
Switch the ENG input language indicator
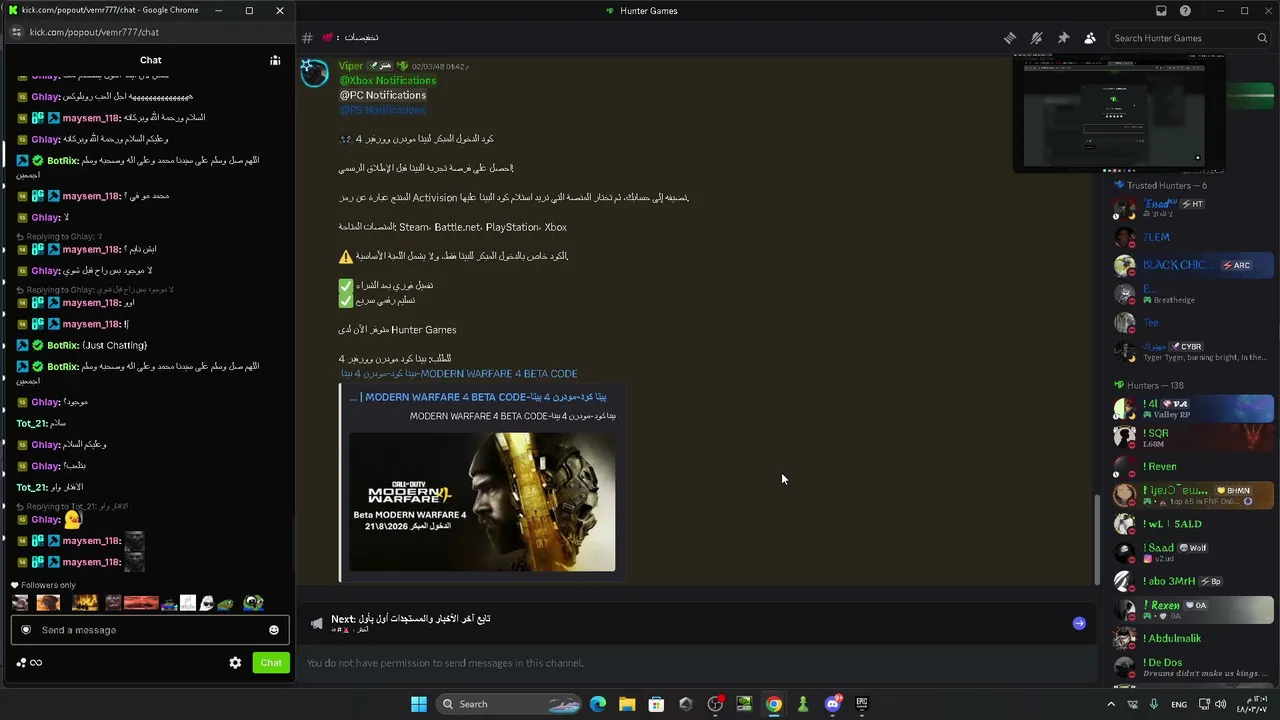1179,704
